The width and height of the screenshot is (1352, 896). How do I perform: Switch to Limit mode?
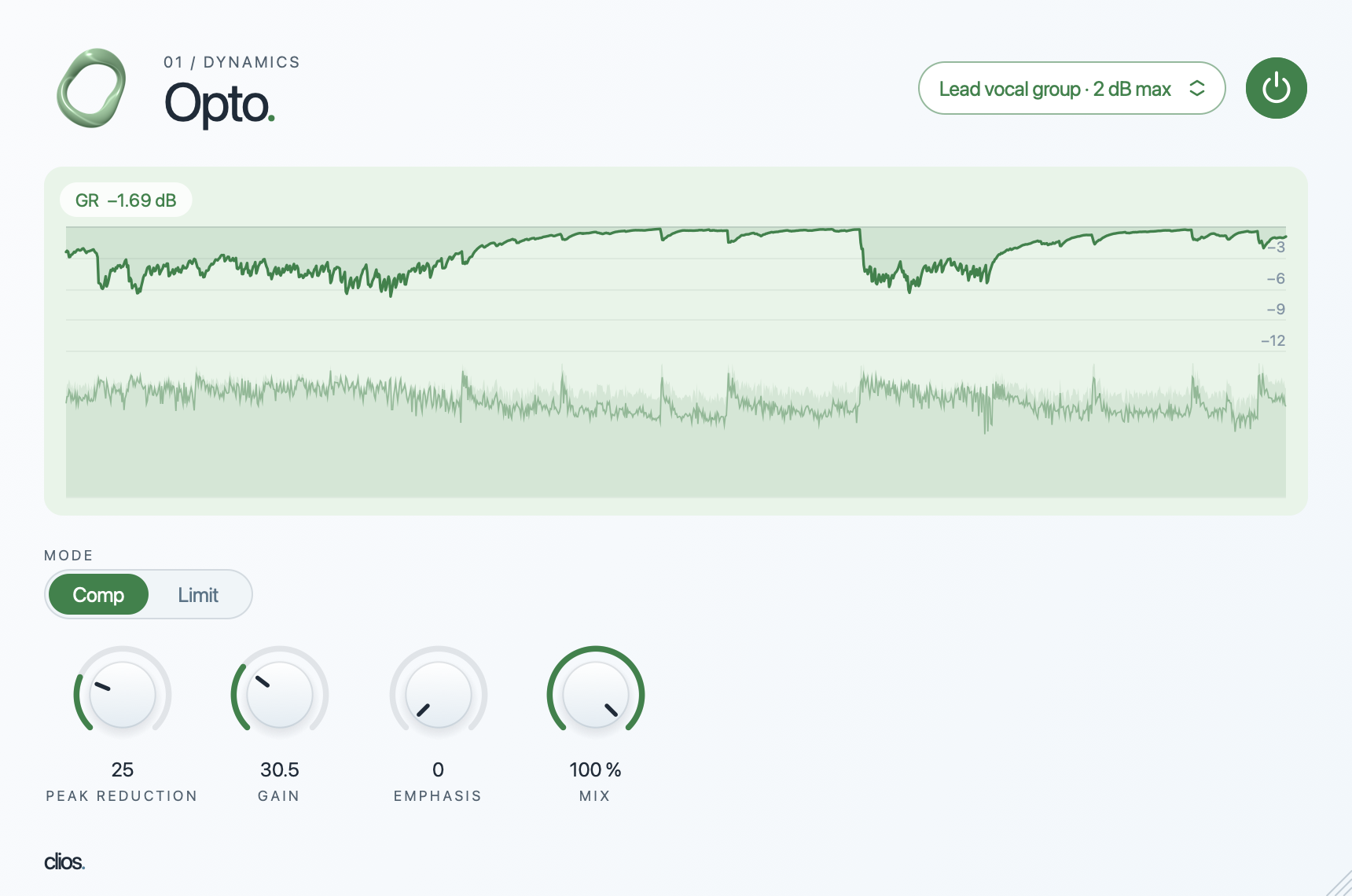[198, 595]
